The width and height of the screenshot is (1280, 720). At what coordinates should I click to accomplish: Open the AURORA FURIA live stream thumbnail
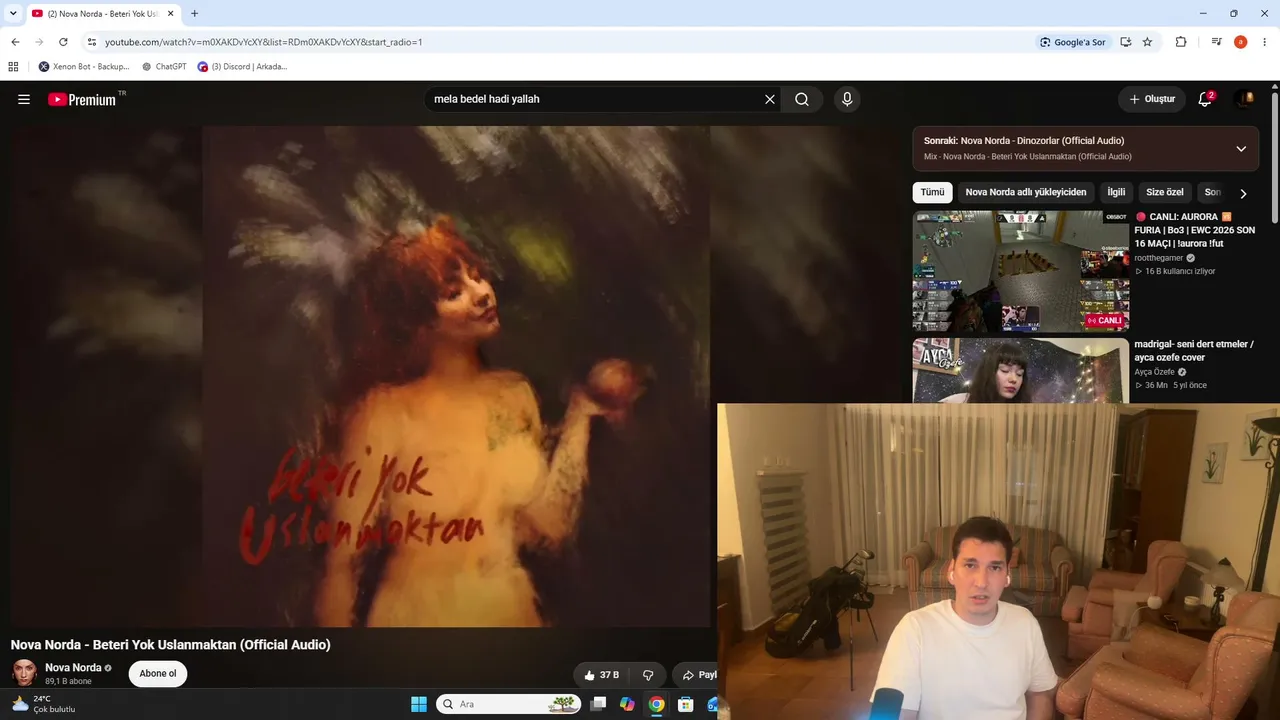[1021, 271]
